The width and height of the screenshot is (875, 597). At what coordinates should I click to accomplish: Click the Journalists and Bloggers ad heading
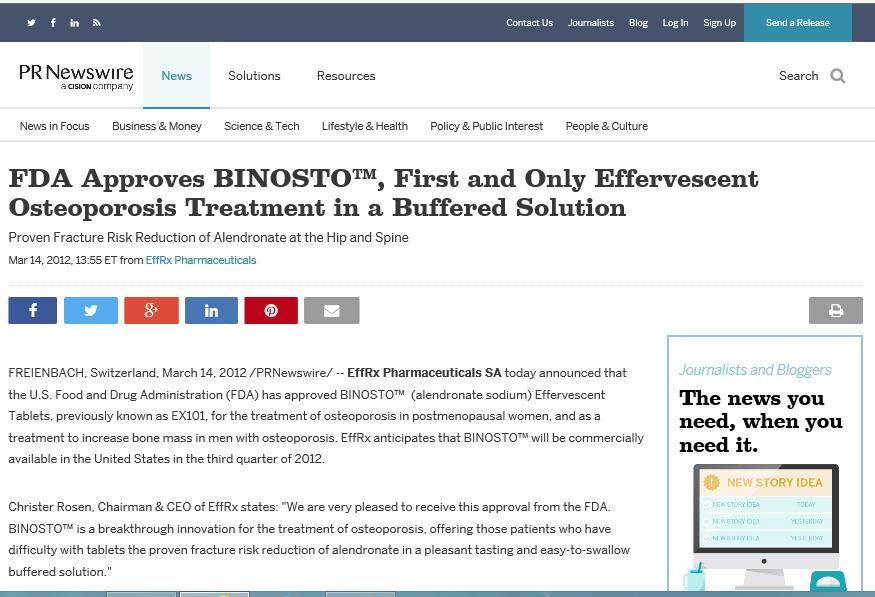point(755,370)
